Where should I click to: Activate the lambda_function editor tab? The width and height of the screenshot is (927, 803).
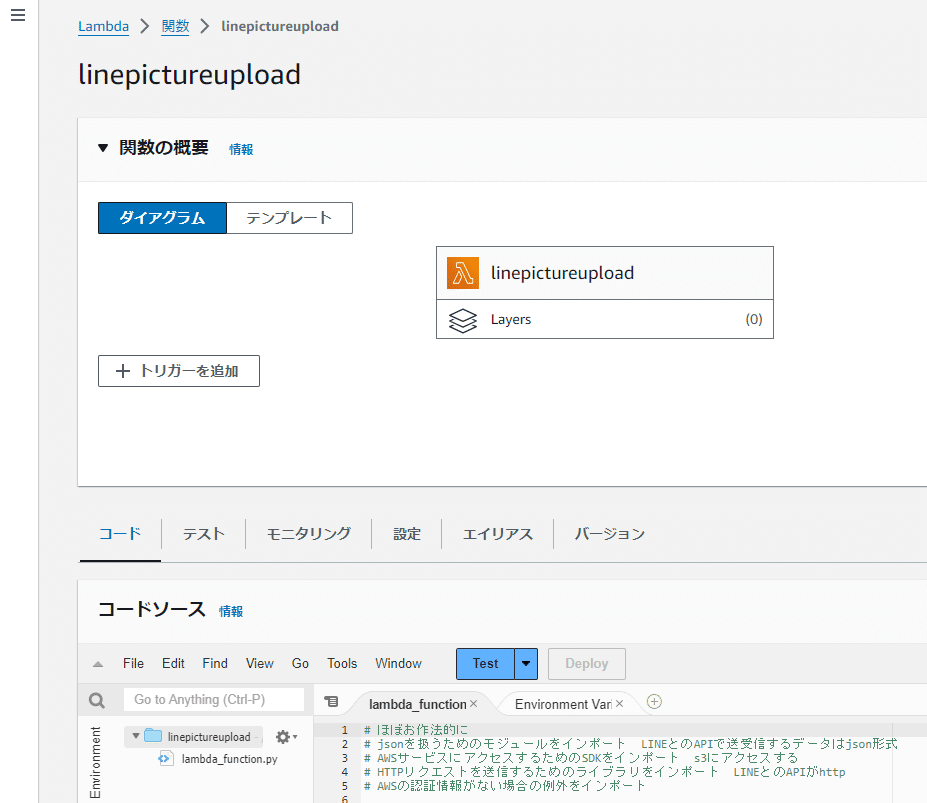click(417, 704)
